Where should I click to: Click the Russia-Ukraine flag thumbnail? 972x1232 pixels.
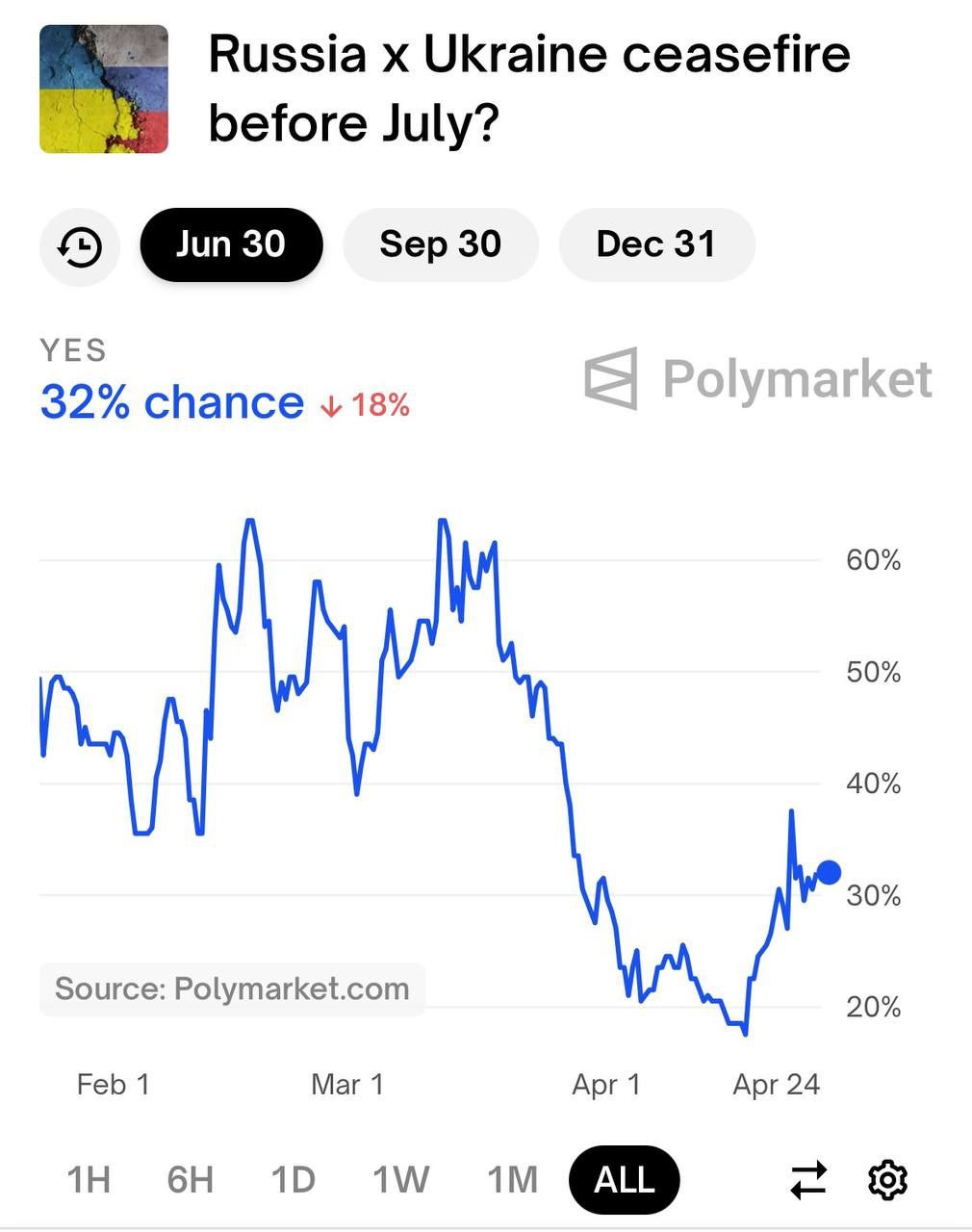(x=104, y=89)
